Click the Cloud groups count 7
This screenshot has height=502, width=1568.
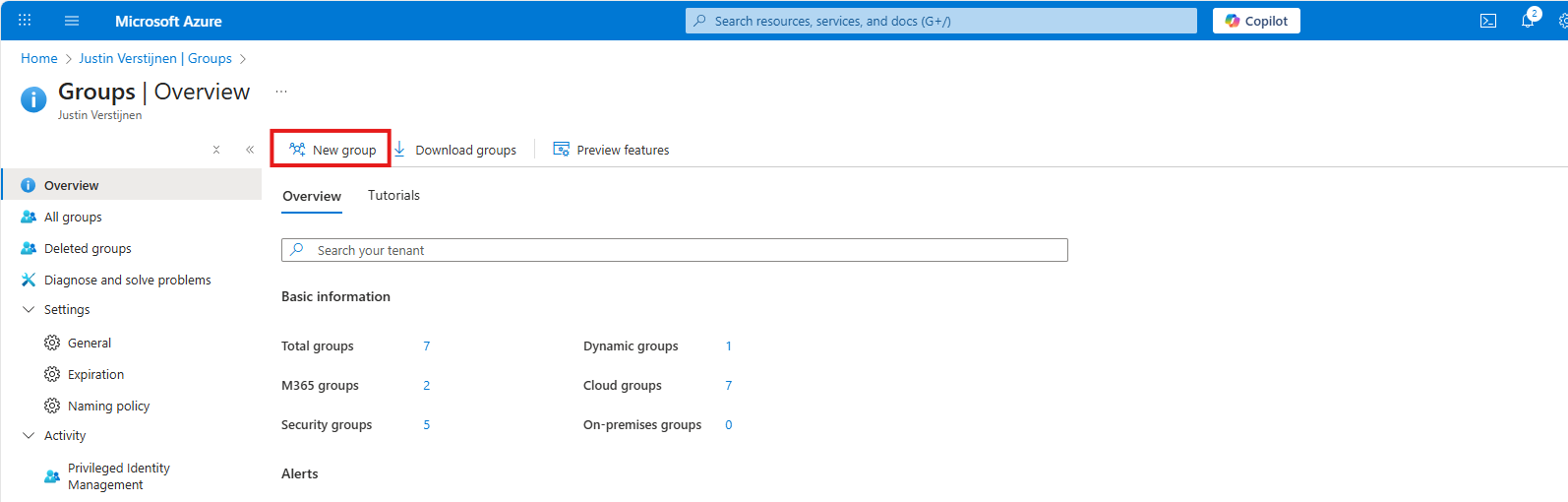point(729,385)
